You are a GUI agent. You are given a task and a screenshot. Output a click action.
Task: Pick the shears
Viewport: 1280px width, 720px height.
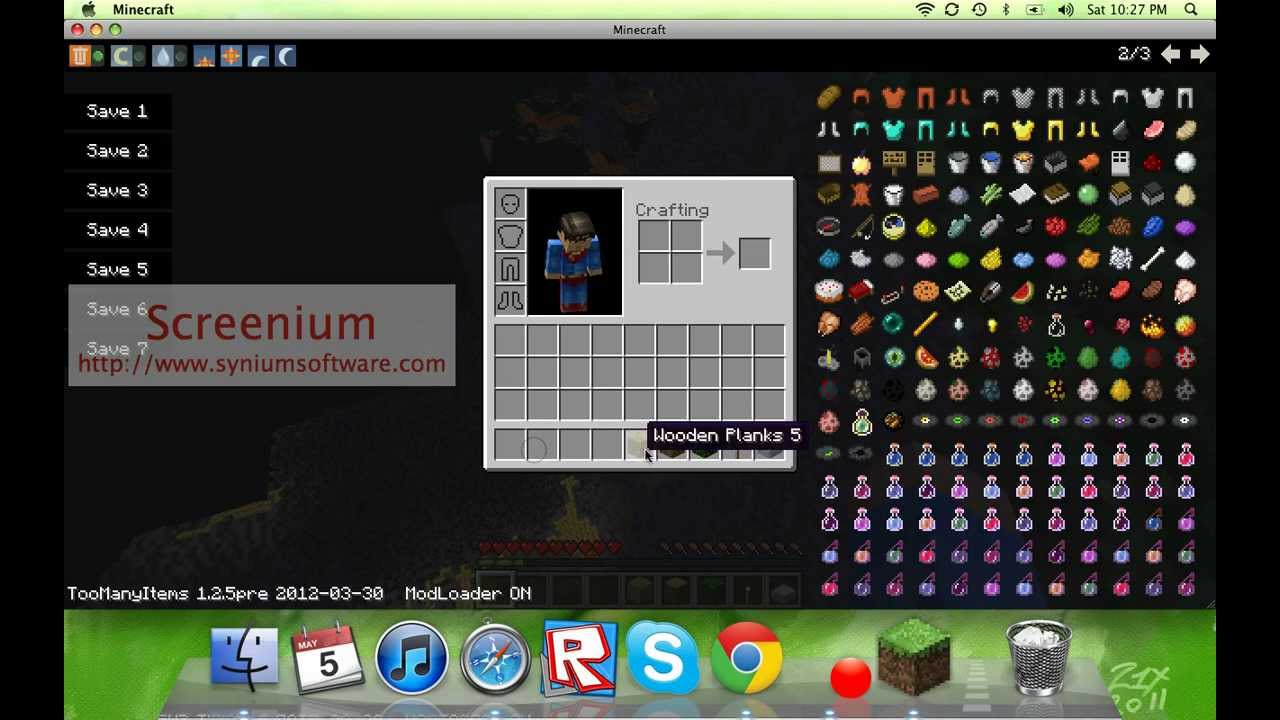click(991, 292)
